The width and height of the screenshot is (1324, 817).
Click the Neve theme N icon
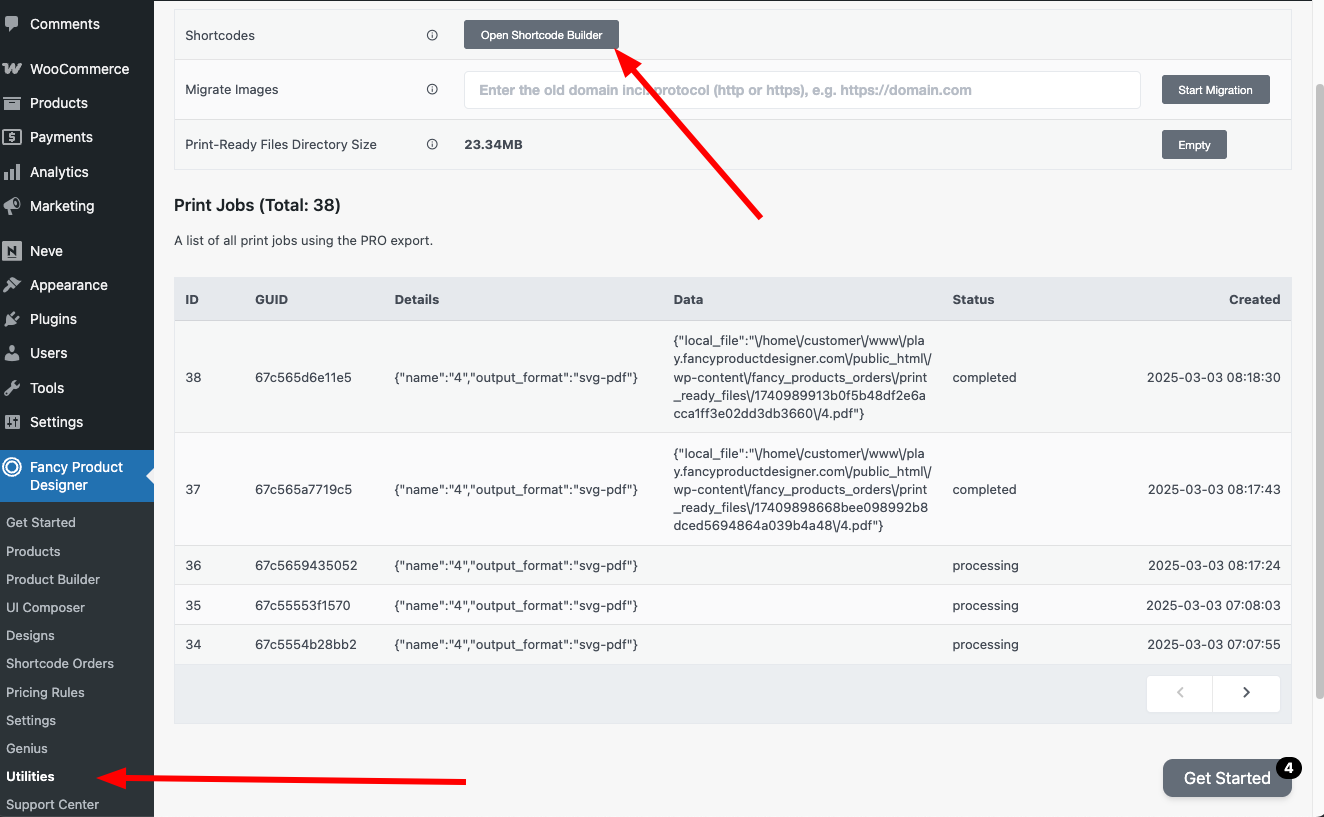pos(12,251)
